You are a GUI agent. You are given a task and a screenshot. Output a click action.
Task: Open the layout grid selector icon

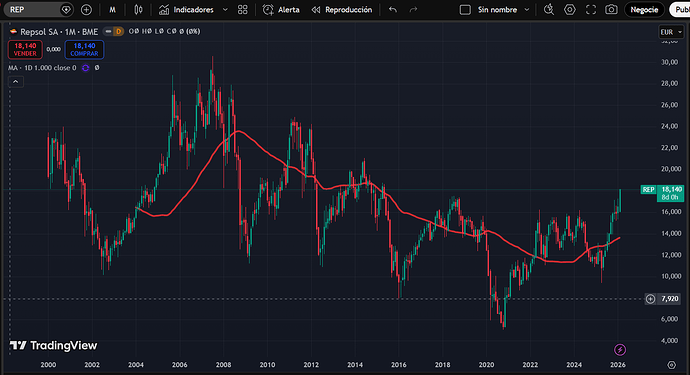point(242,10)
